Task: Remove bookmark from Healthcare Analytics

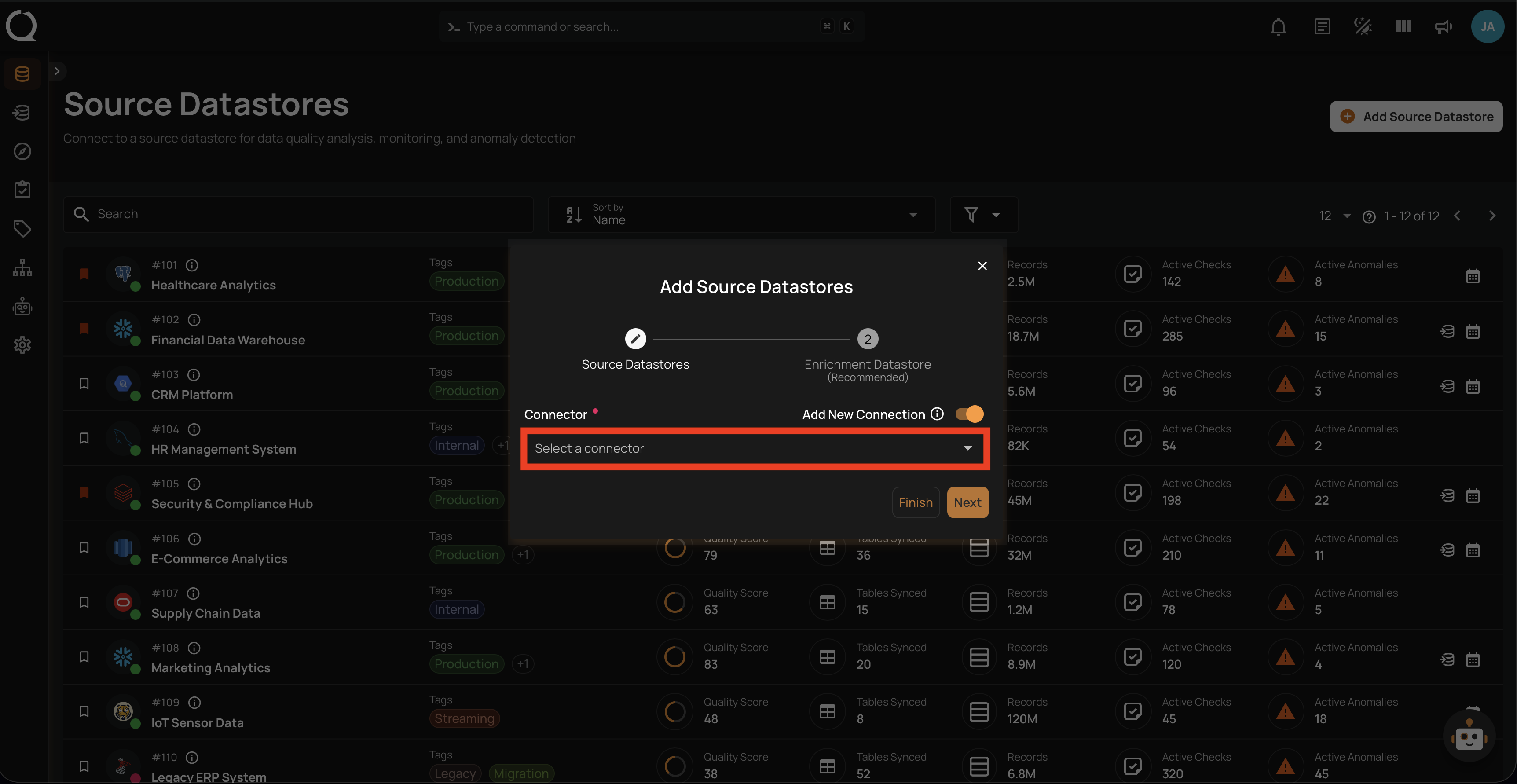Action: click(84, 274)
